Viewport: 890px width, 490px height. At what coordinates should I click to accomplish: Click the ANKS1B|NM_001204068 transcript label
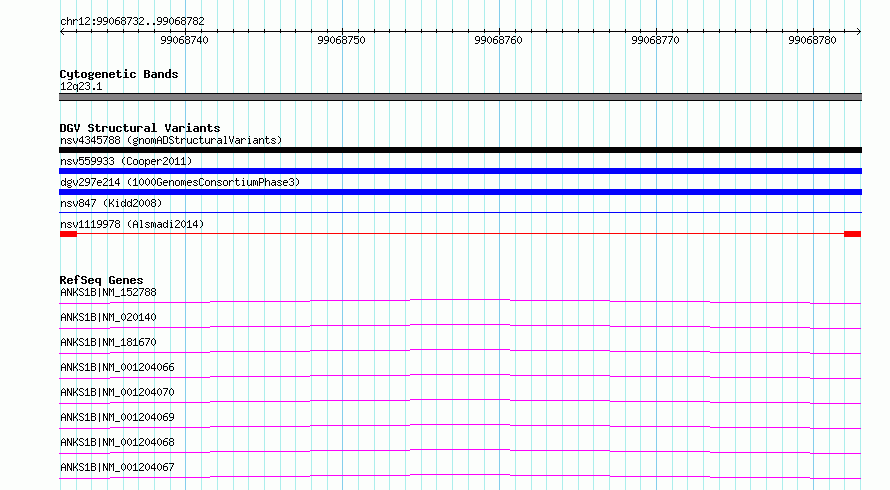point(117,442)
